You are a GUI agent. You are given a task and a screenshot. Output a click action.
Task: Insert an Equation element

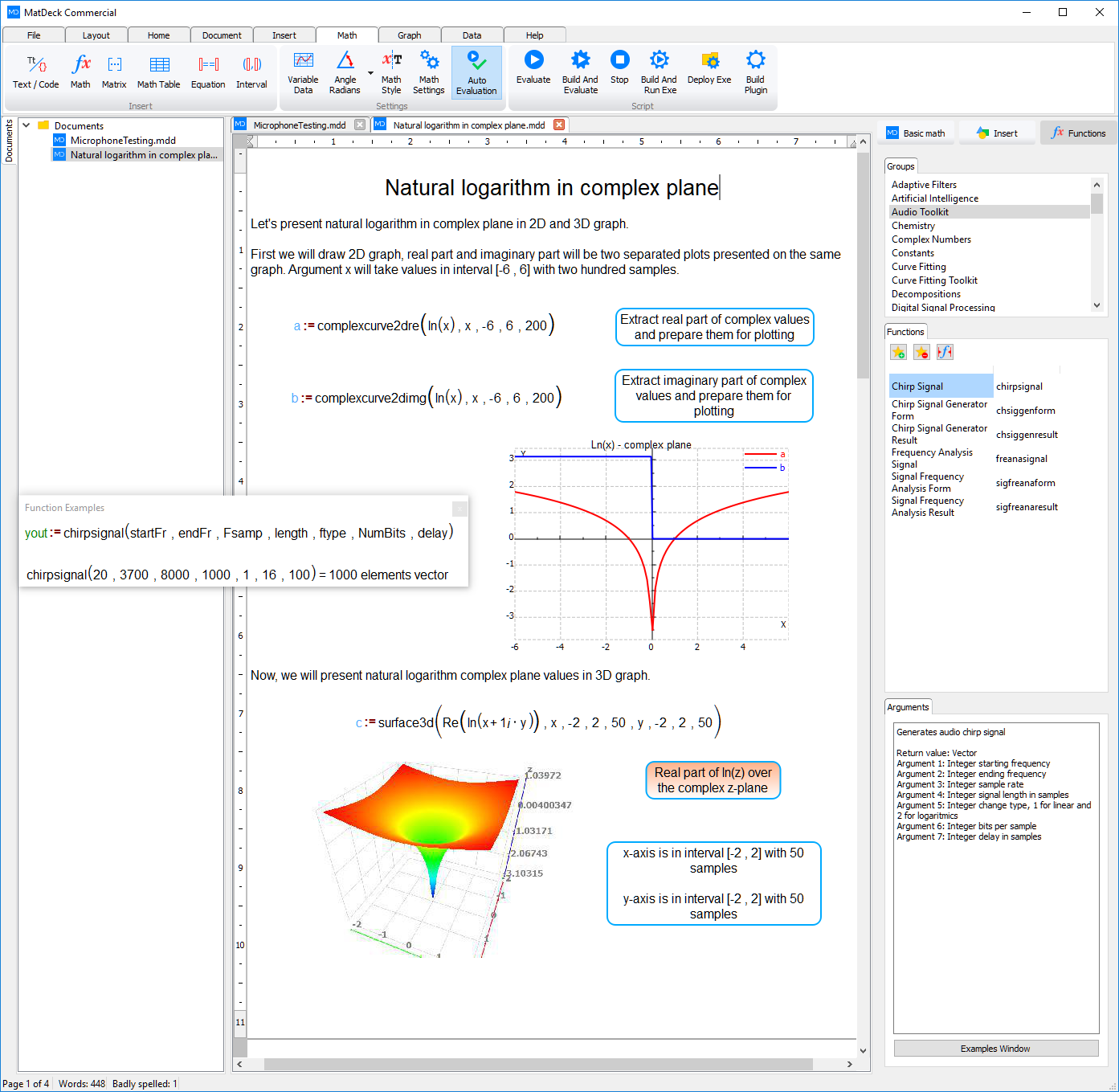[208, 72]
